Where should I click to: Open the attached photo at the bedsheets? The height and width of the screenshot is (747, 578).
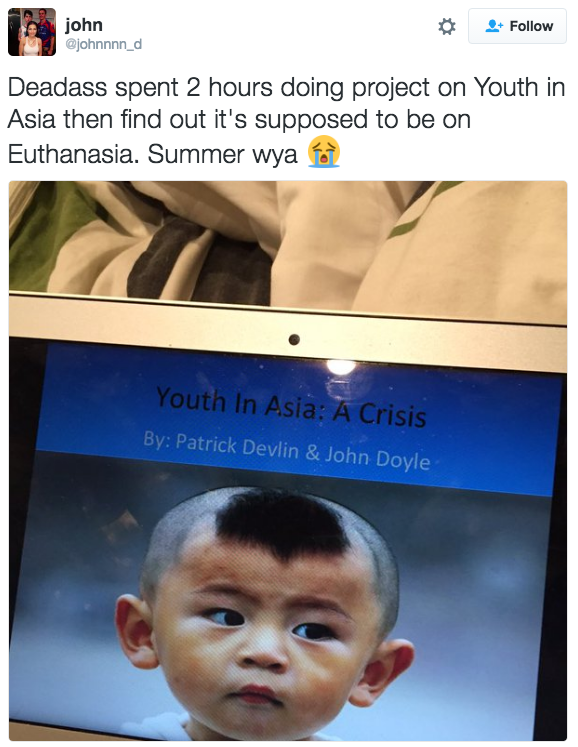click(x=288, y=241)
